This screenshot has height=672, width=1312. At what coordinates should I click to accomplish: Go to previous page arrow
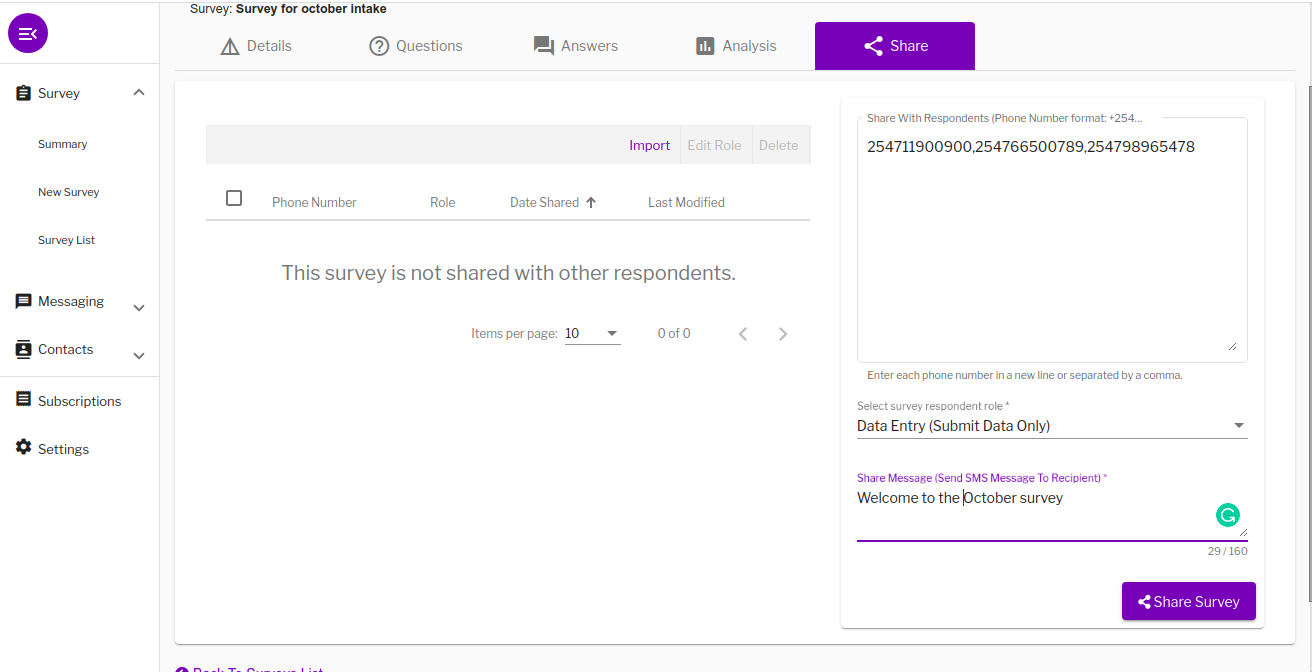click(743, 334)
